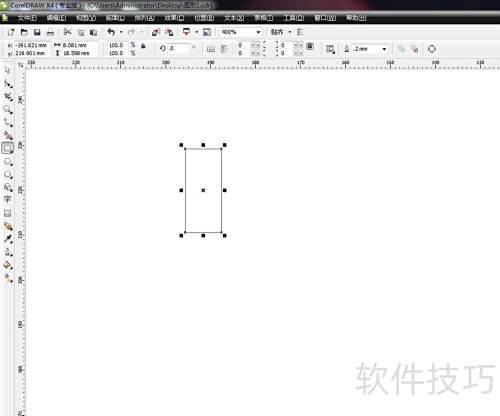Mirror the rectangle horizontally
This screenshot has height=416, width=500.
point(211,49)
